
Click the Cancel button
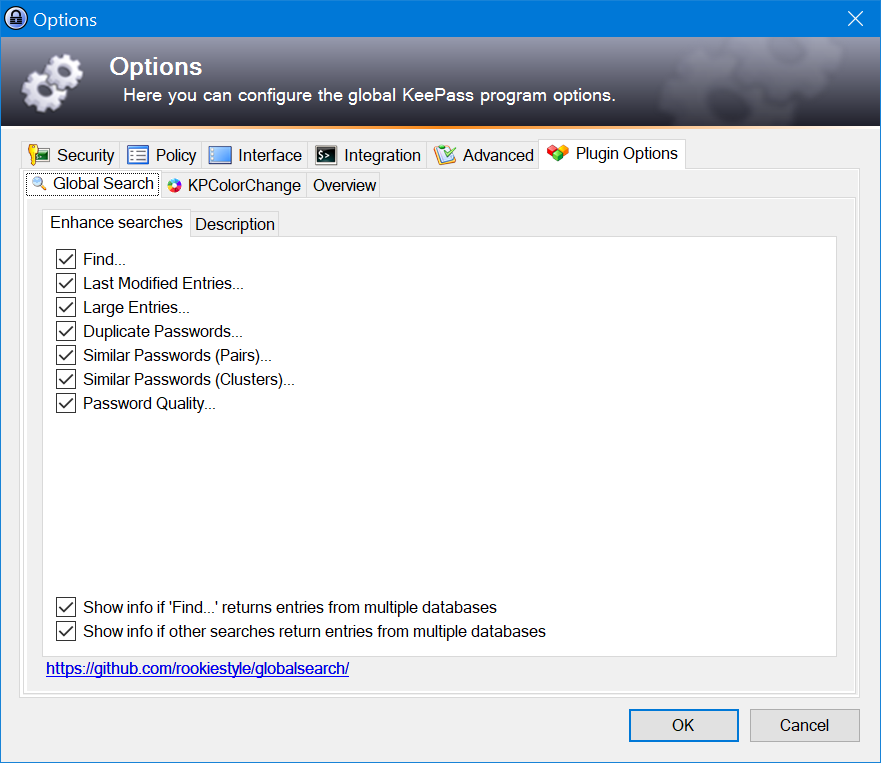coord(804,725)
